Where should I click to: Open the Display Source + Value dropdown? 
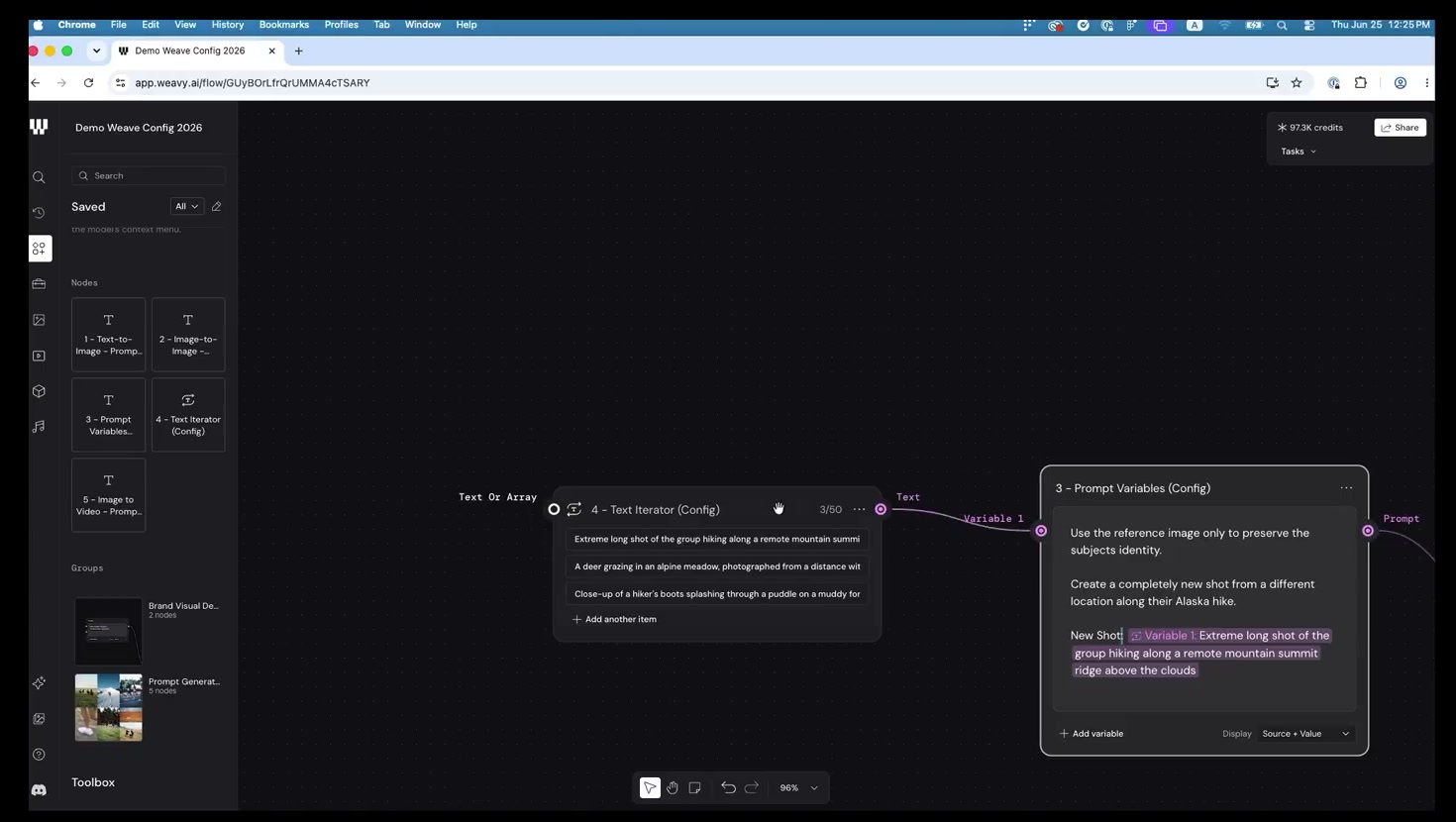[x=1305, y=734]
